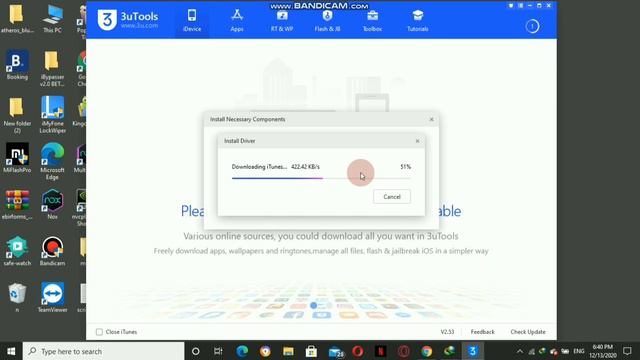
Task: Switch to the Apps tab
Action: 237,20
